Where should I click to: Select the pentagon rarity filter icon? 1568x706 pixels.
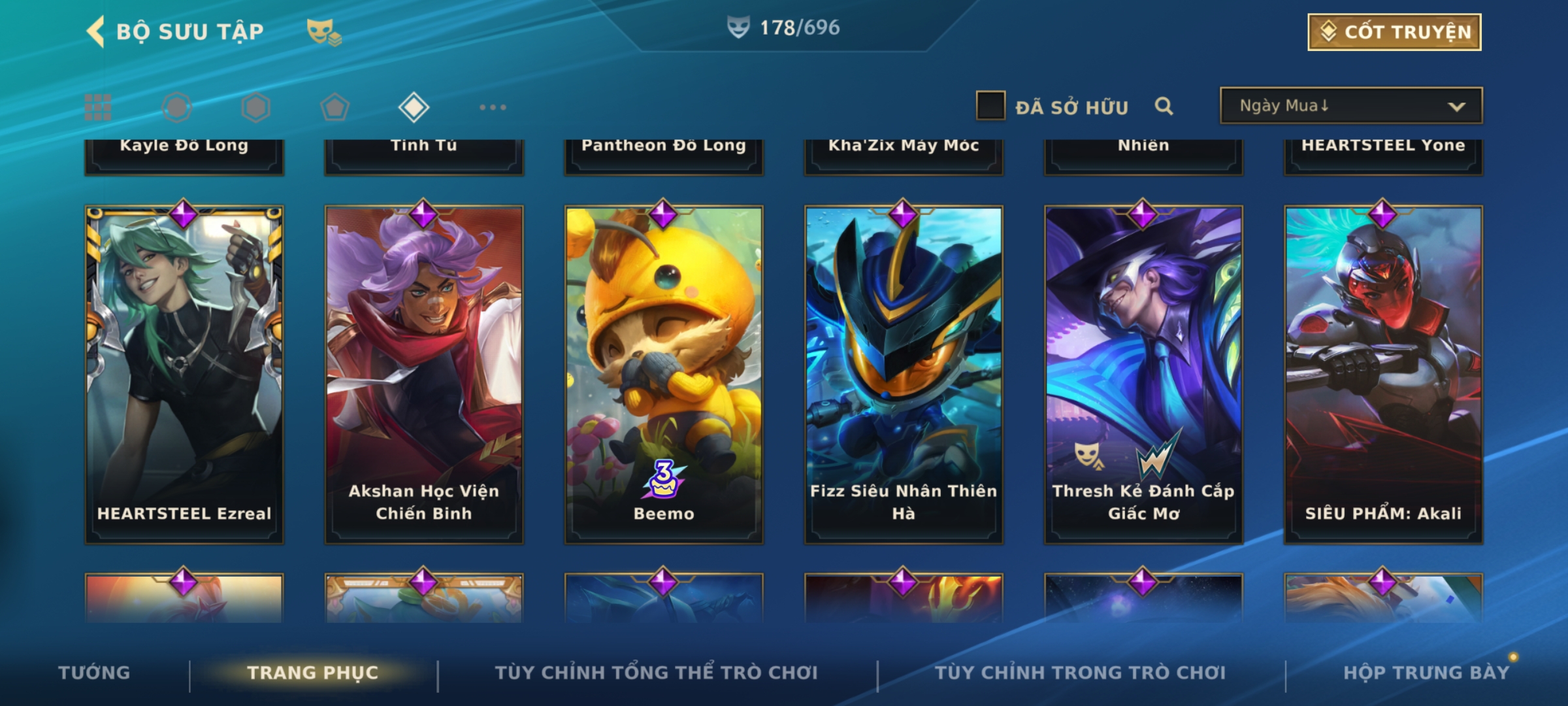335,107
